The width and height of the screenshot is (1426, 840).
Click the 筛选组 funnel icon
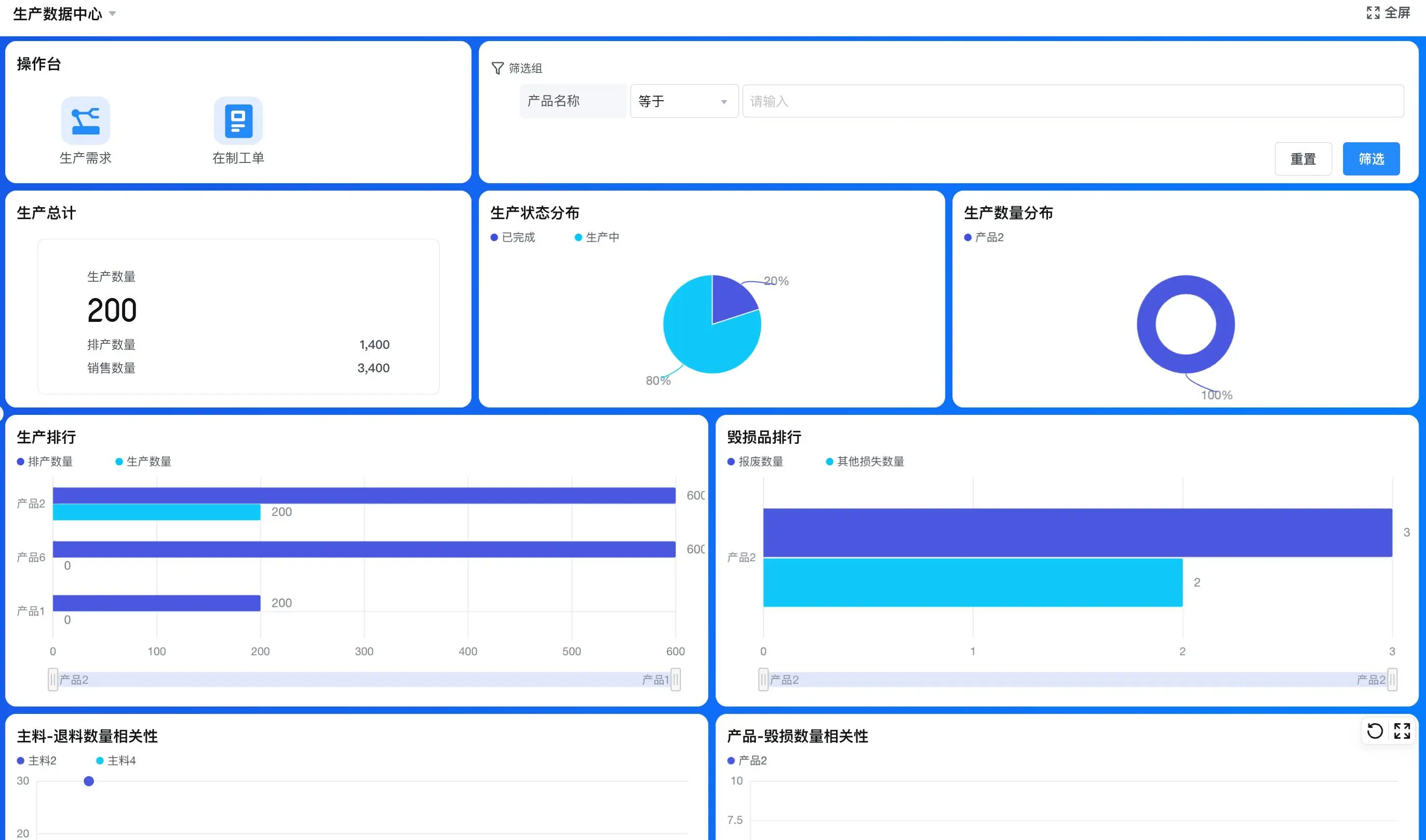tap(497, 69)
